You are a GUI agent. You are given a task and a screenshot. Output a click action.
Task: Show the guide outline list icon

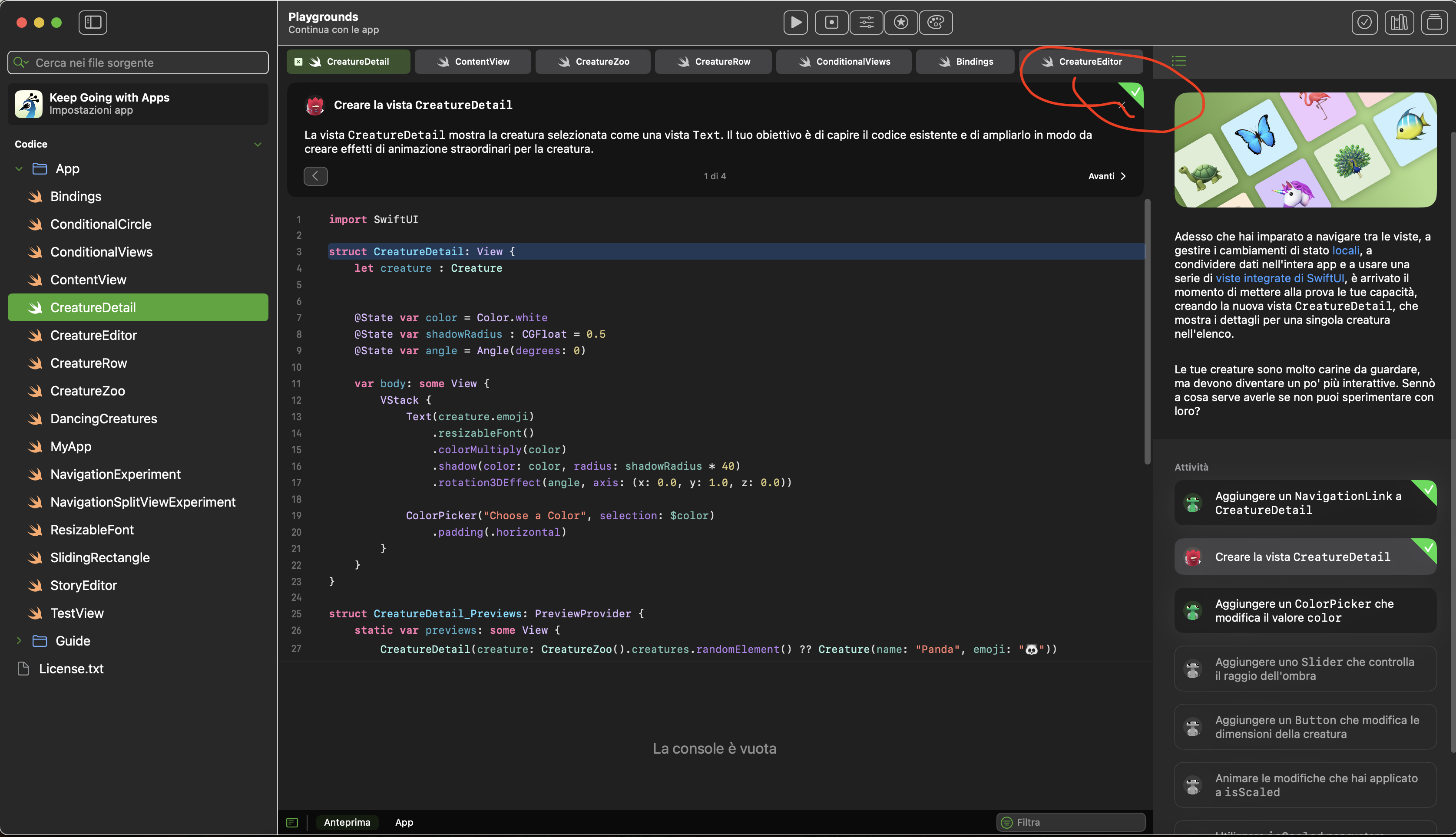(1179, 61)
